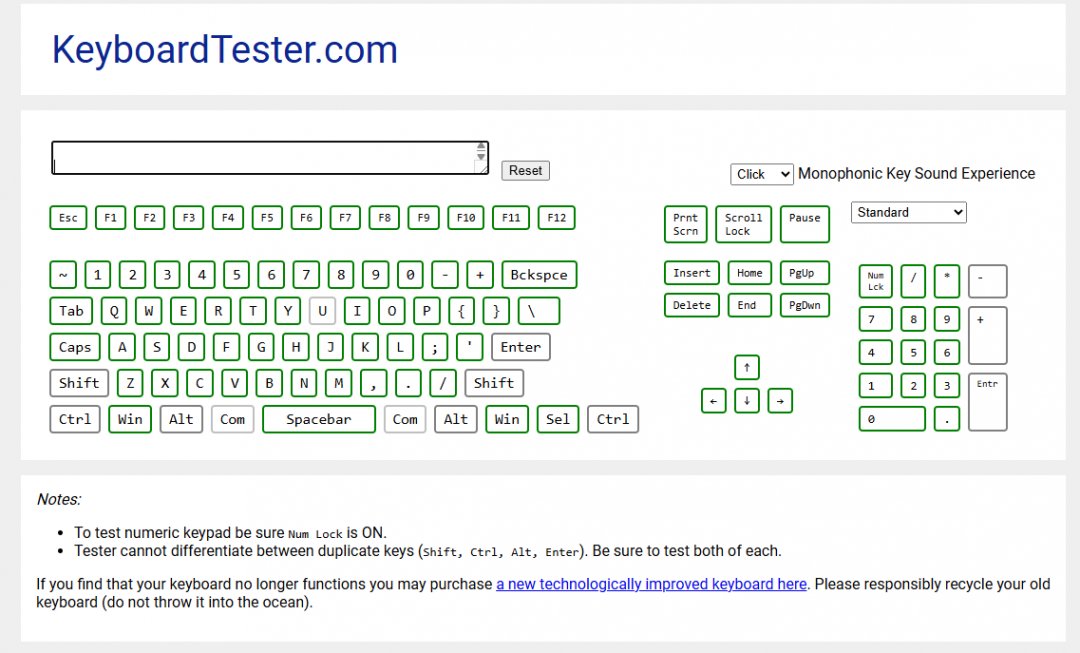Toggle the Num Lck key
This screenshot has width=1080, height=653.
click(875, 281)
